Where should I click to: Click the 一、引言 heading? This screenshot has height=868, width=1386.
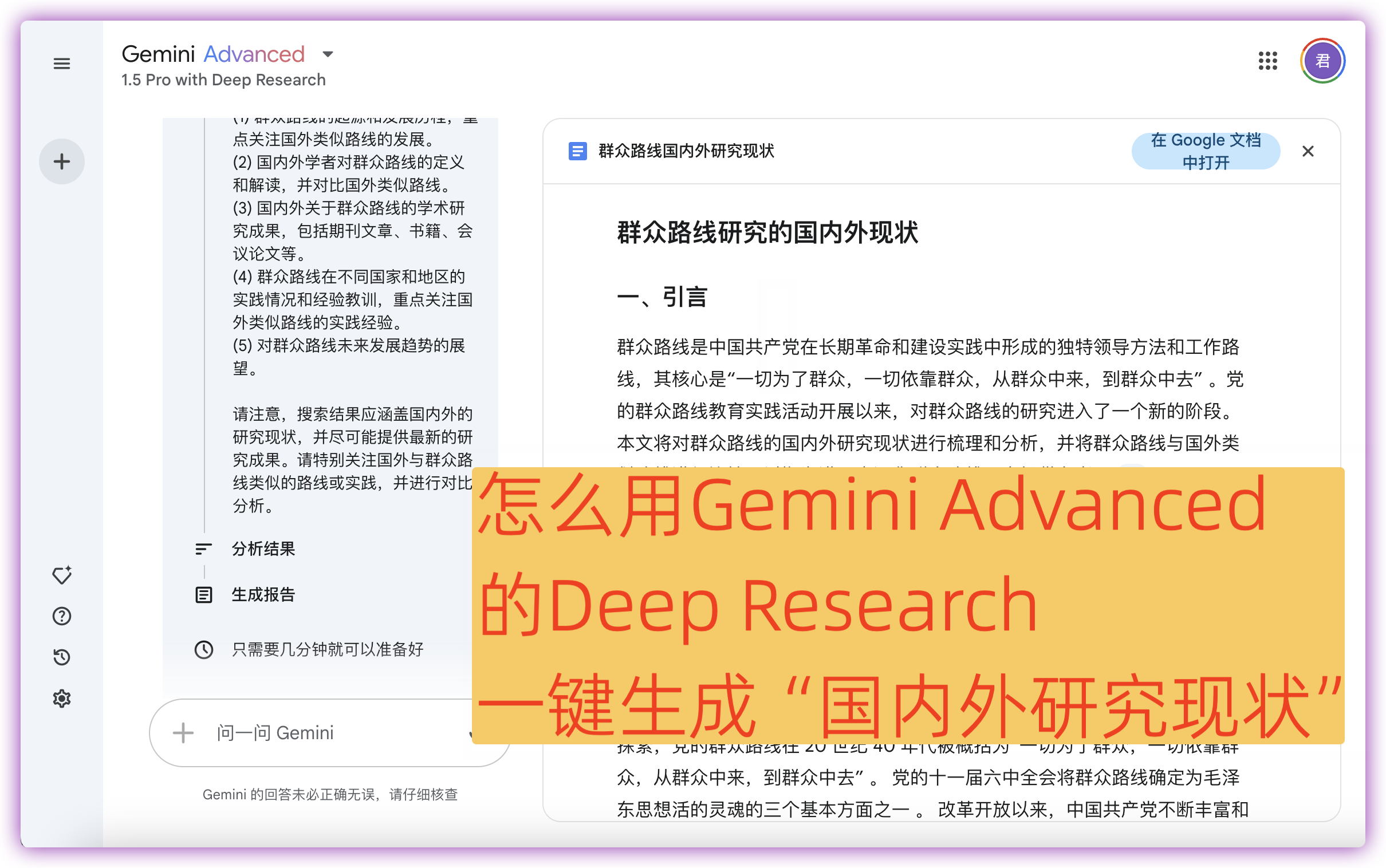pos(662,297)
